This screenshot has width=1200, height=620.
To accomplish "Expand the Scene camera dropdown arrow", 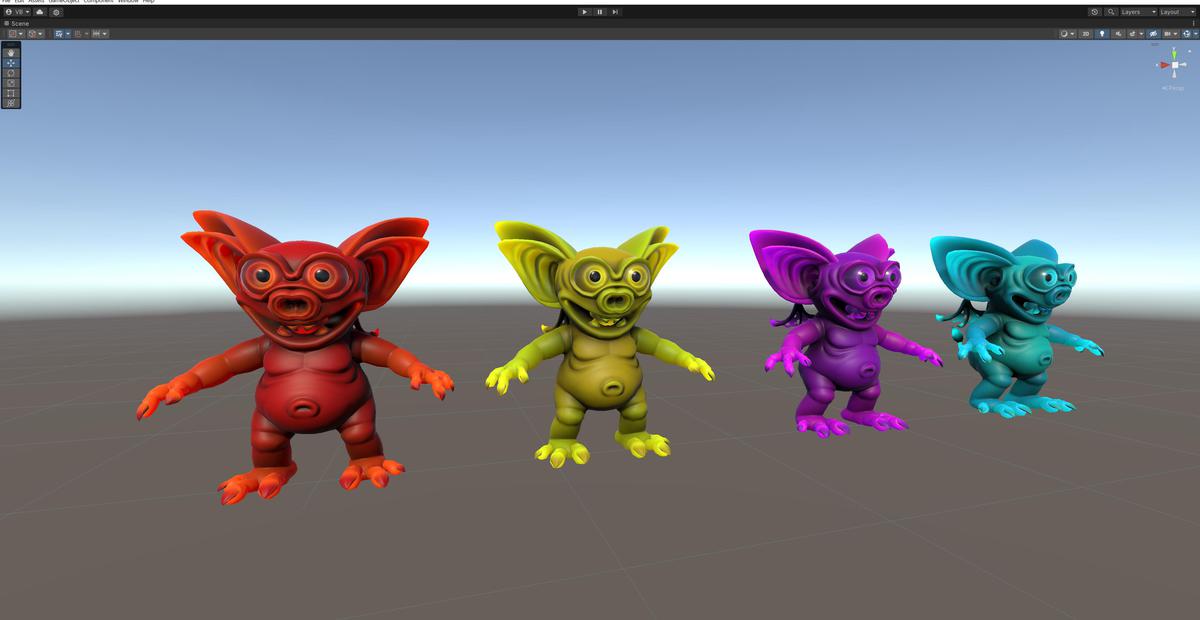I will pos(1175,34).
